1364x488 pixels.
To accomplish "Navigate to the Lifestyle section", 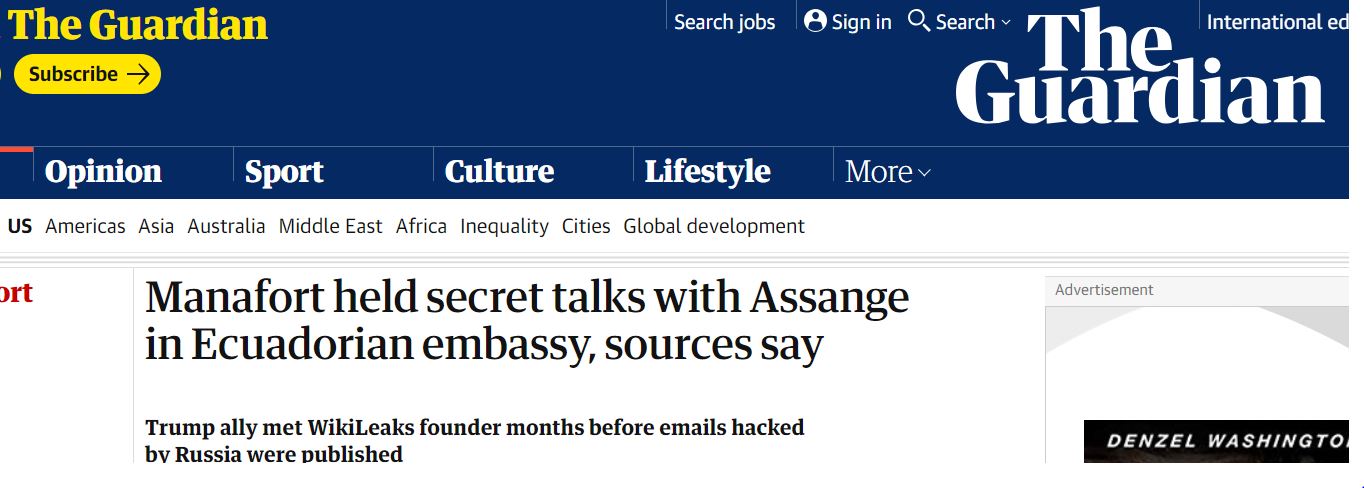I will tap(707, 172).
